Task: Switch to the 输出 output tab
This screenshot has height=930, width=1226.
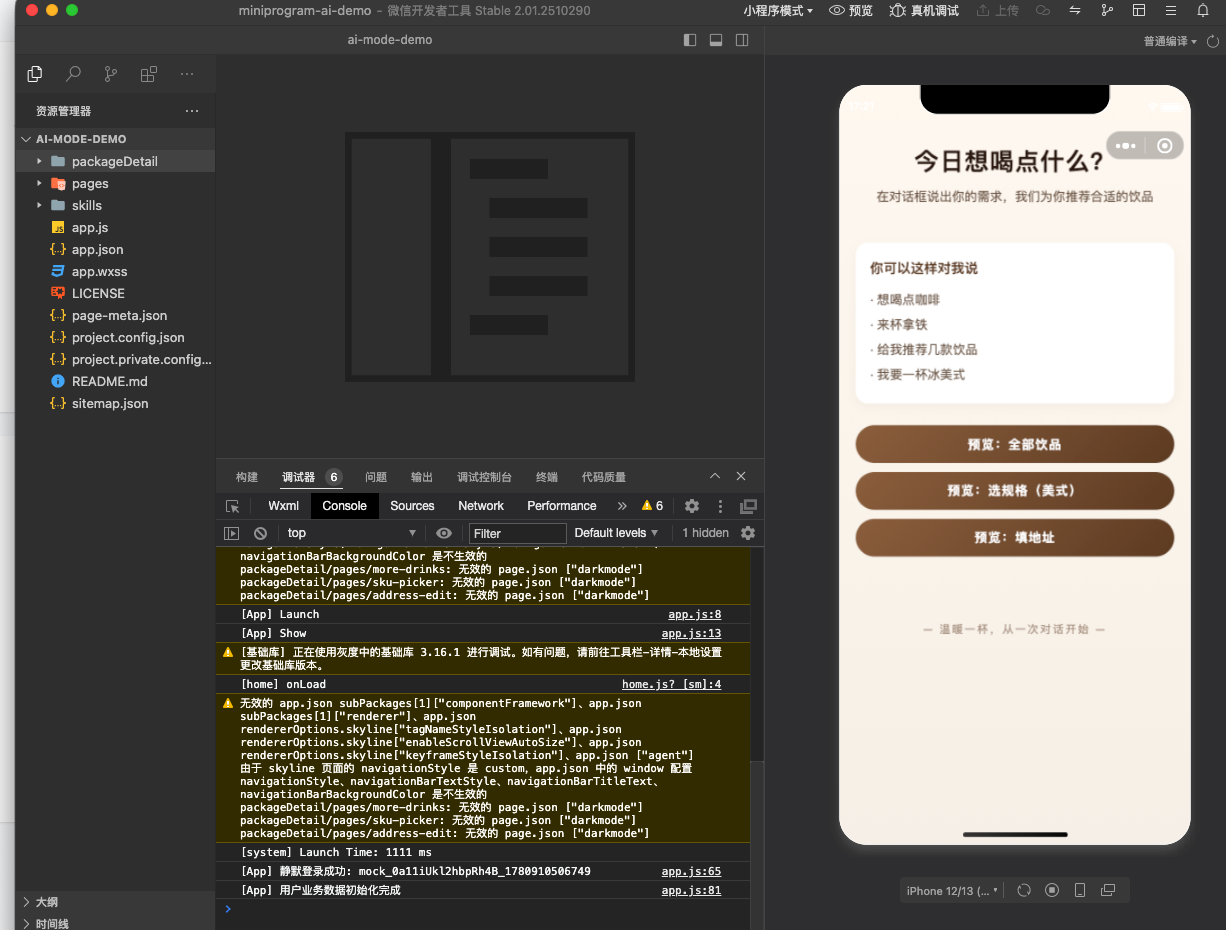Action: pyautogui.click(x=422, y=477)
